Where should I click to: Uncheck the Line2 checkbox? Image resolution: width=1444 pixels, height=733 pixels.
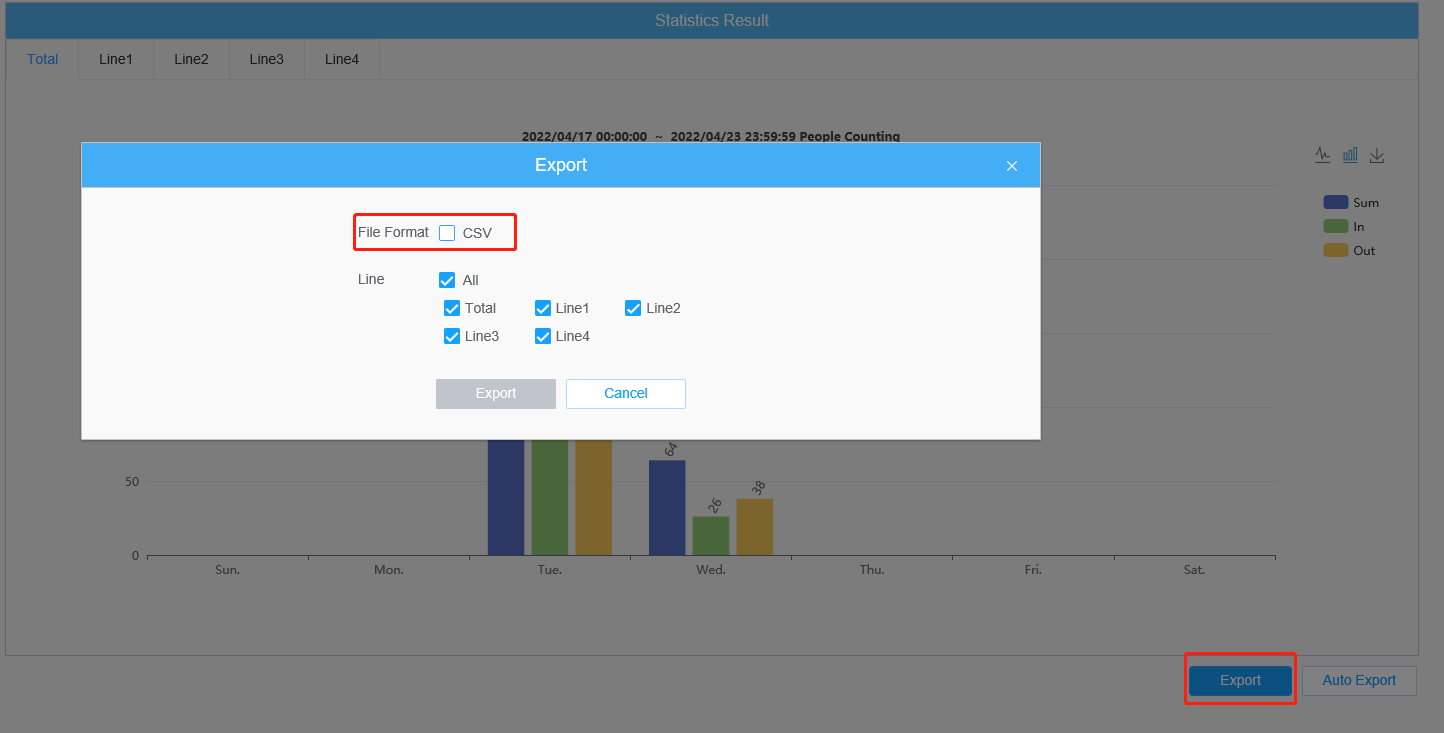click(633, 308)
